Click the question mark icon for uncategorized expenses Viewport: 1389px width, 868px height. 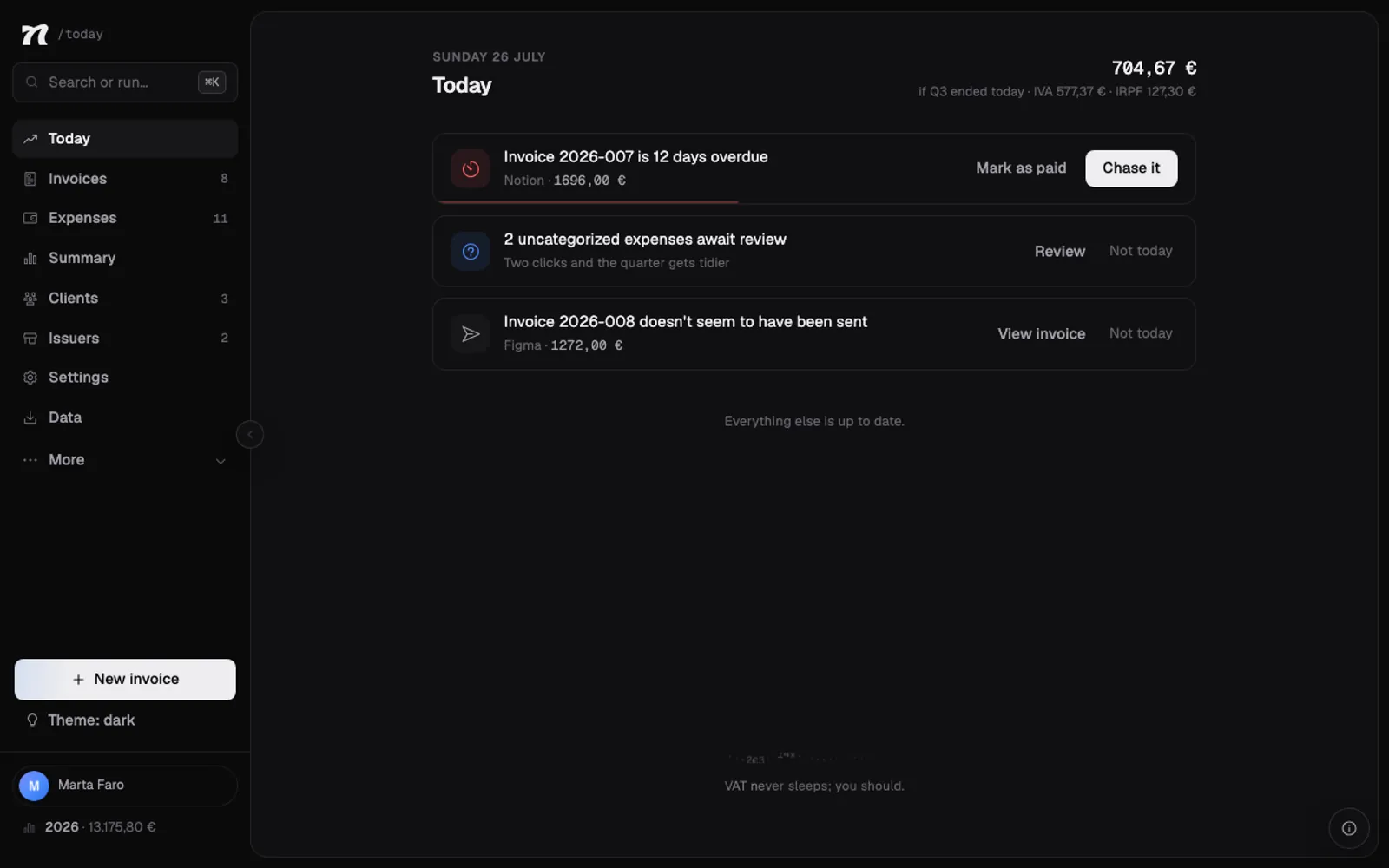pos(471,252)
